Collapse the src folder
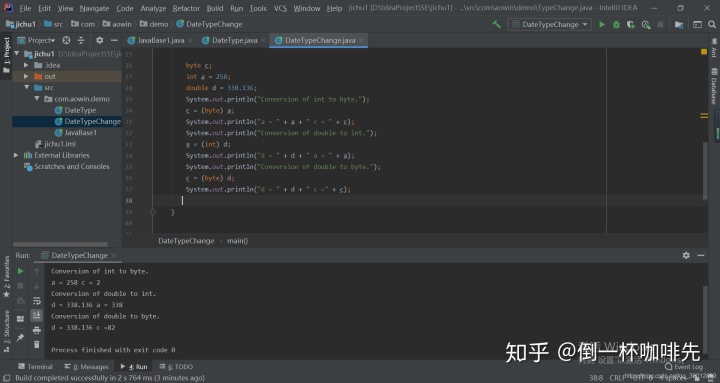Screen dimensions: 720x383 (x=27, y=87)
